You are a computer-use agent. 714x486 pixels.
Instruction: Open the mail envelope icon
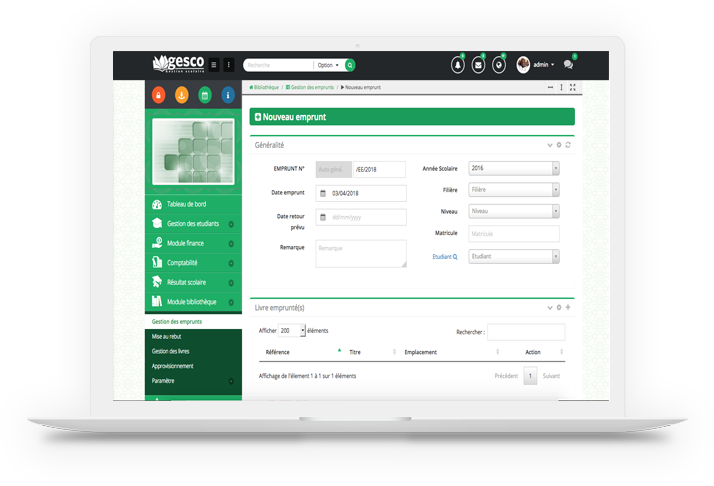[478, 65]
